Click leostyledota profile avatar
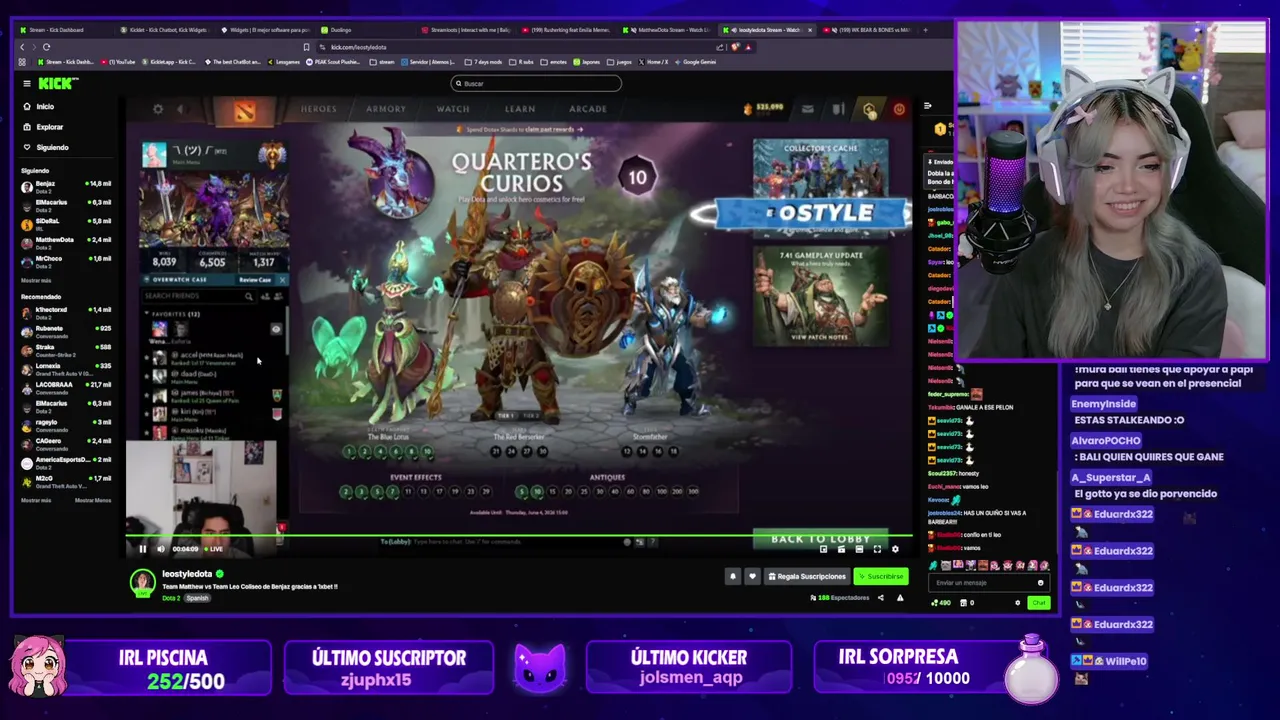Viewport: 1280px width, 720px height. point(142,582)
